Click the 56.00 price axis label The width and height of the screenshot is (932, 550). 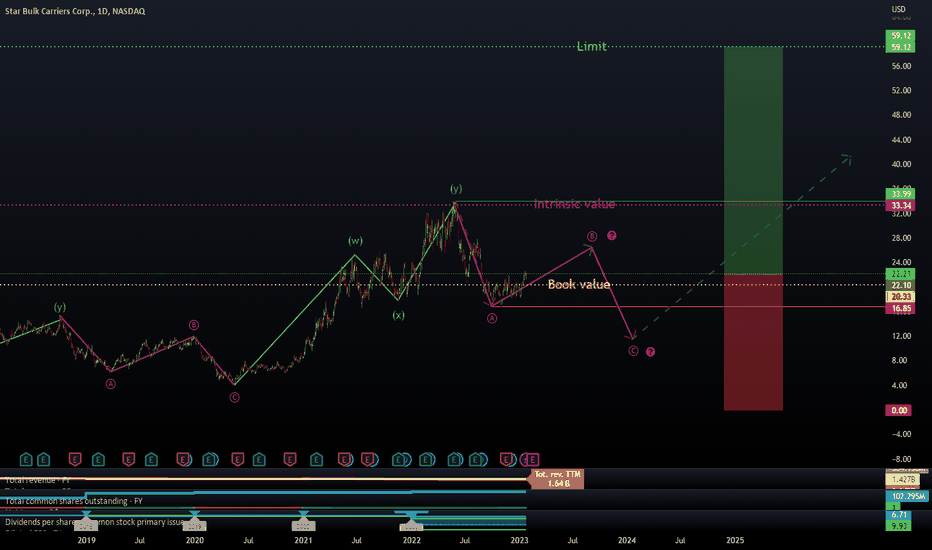[901, 66]
